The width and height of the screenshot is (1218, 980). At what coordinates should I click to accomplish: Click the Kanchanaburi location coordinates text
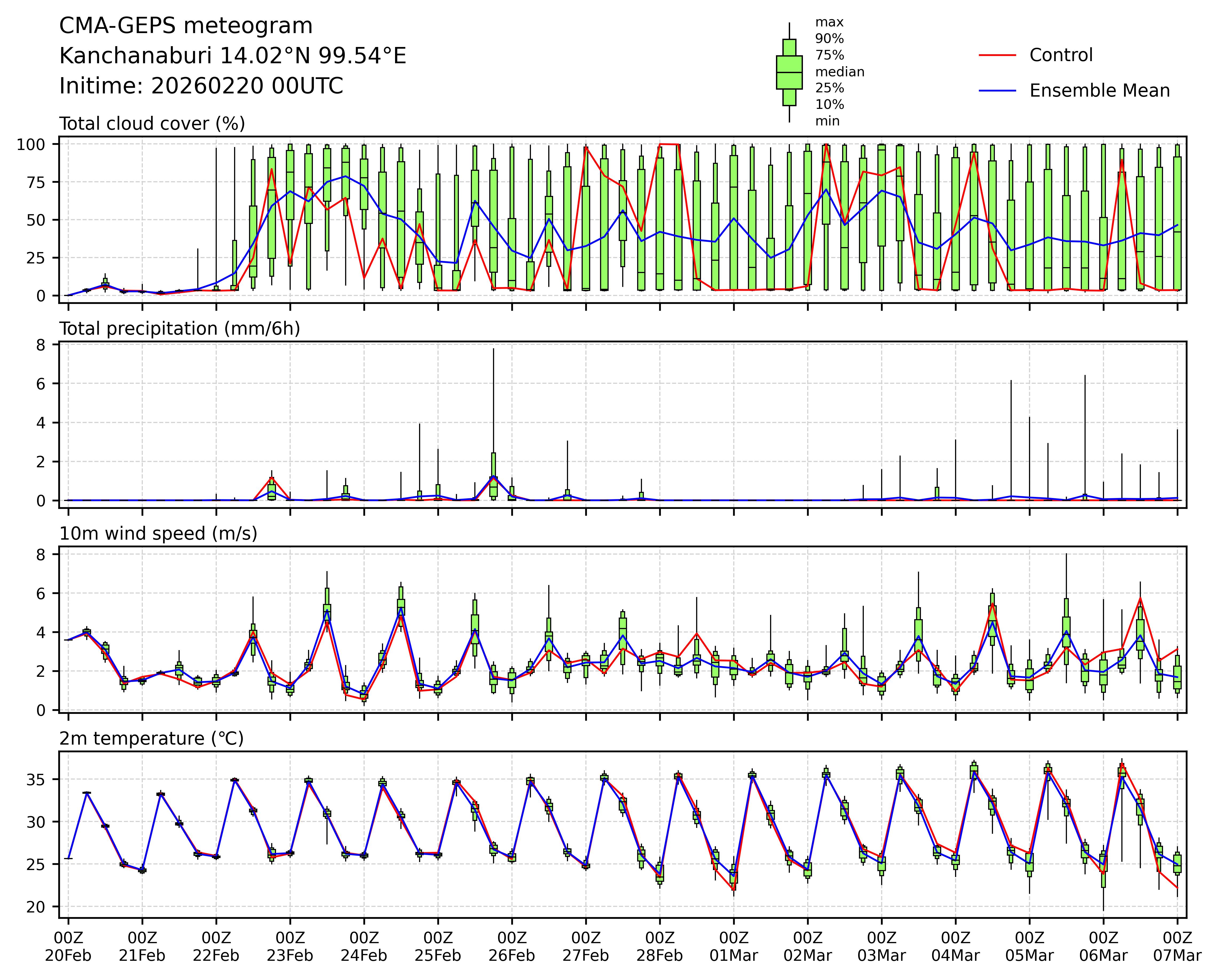(x=233, y=56)
